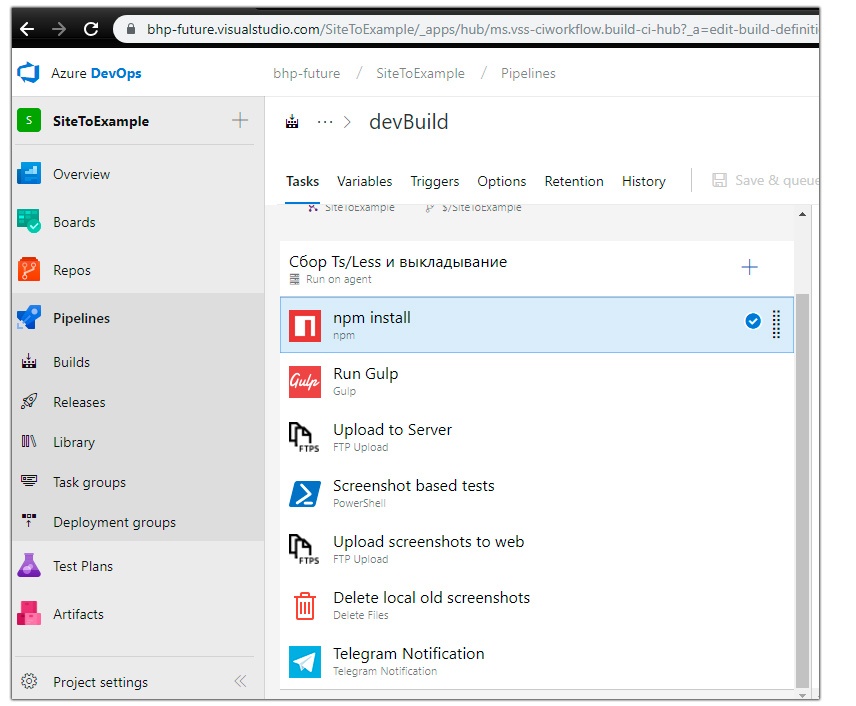The height and width of the screenshot is (706, 856).
Task: Add a task with the plus button
Action: pos(749,268)
